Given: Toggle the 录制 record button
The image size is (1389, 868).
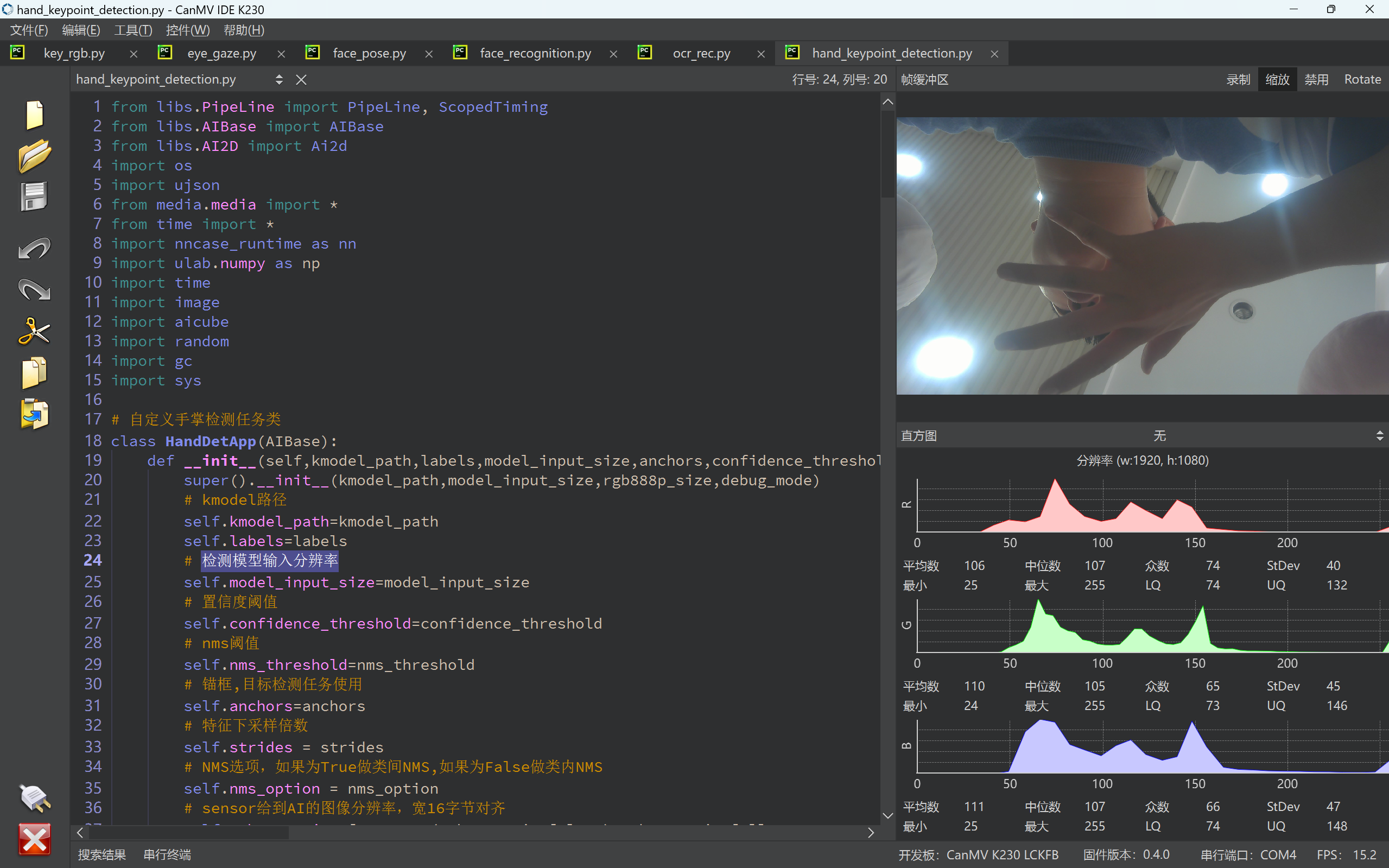Looking at the screenshot, I should pyautogui.click(x=1238, y=79).
